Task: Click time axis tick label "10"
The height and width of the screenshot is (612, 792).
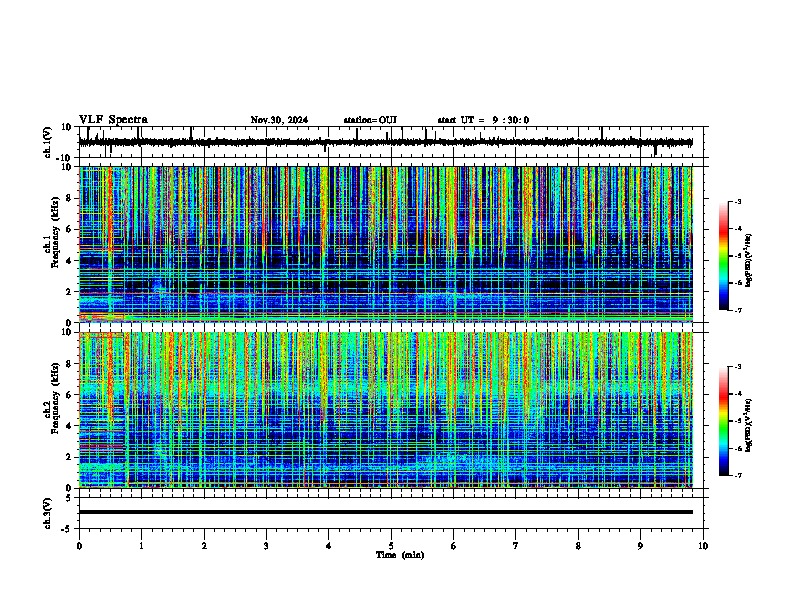Action: pyautogui.click(x=703, y=546)
